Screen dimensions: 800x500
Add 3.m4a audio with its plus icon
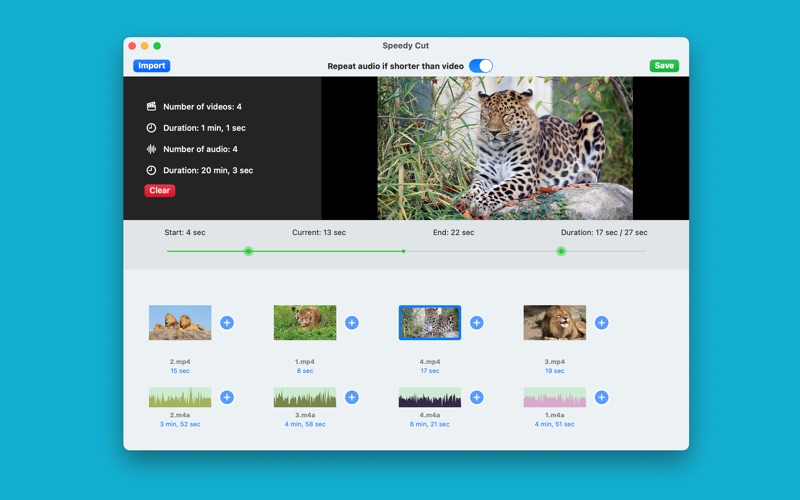click(x=352, y=397)
